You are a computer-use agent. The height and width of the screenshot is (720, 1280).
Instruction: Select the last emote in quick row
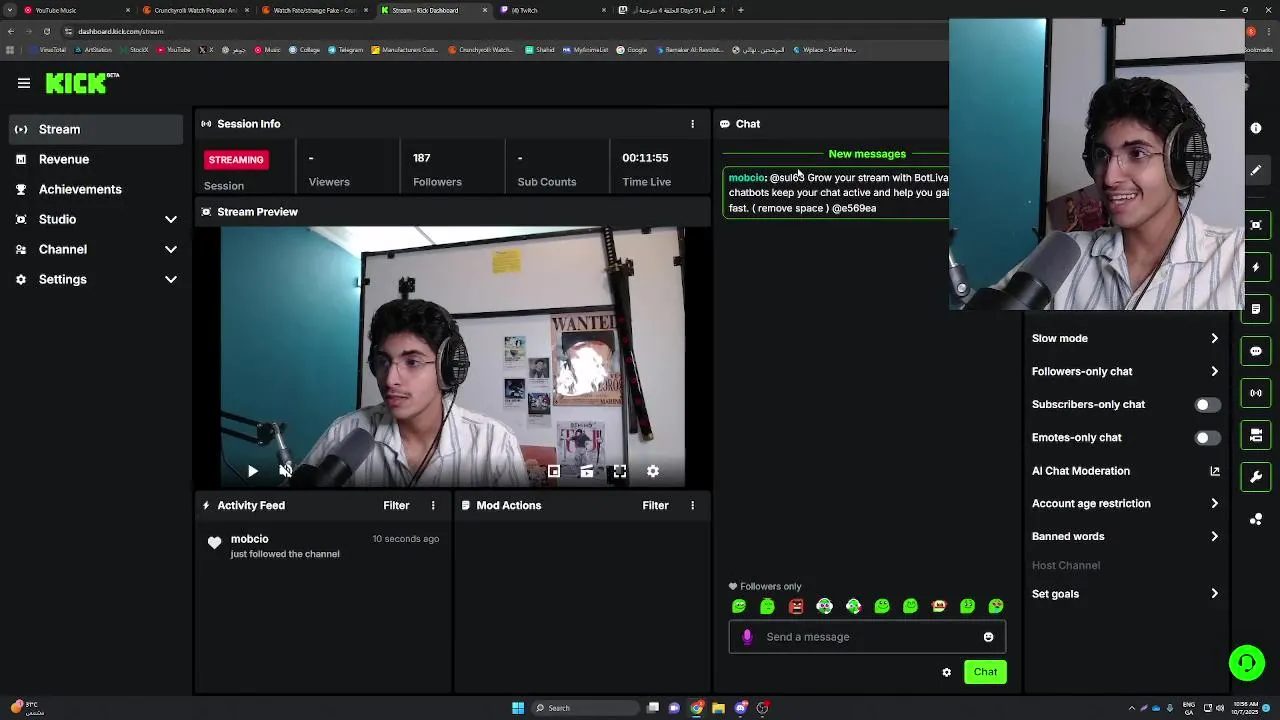click(996, 606)
